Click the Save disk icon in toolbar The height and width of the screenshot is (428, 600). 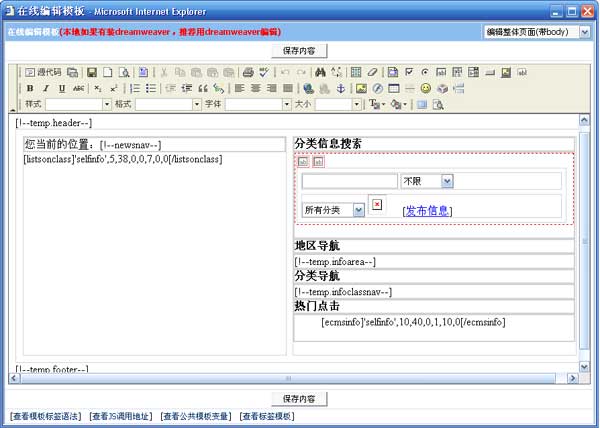pos(92,73)
